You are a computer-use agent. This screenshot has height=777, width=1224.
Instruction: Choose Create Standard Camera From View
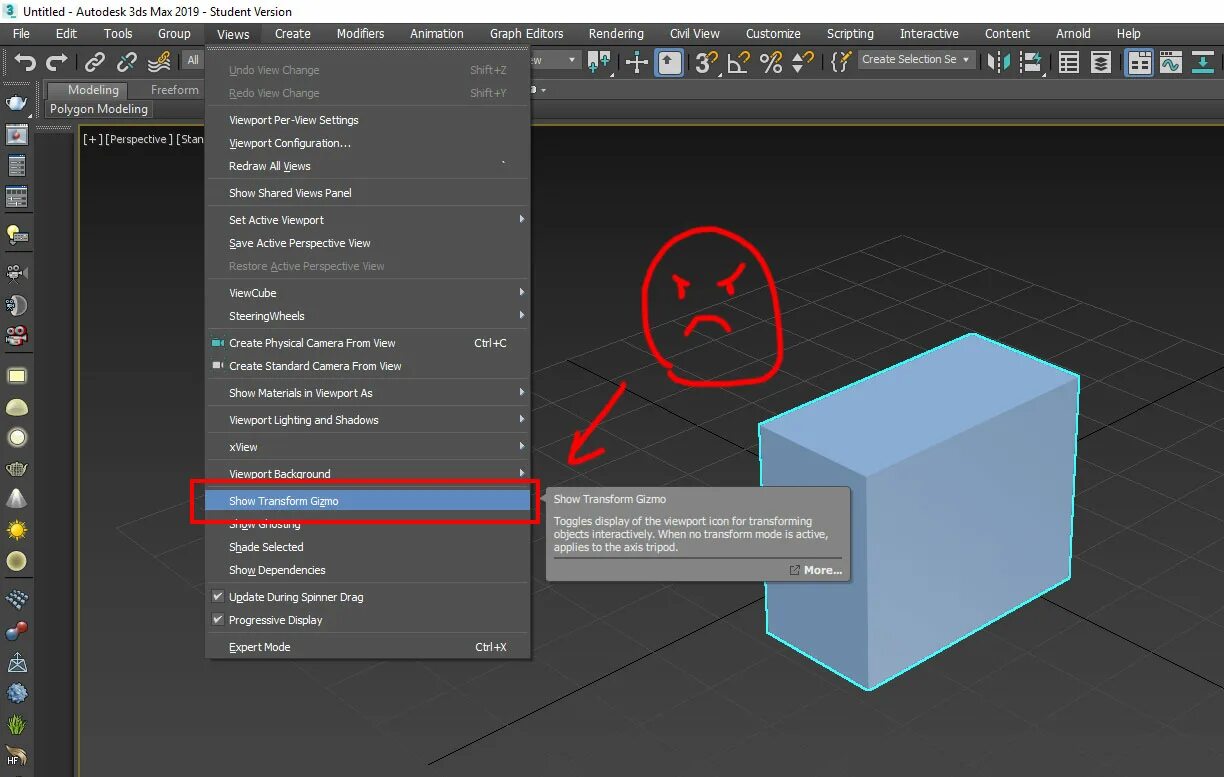pyautogui.click(x=367, y=366)
